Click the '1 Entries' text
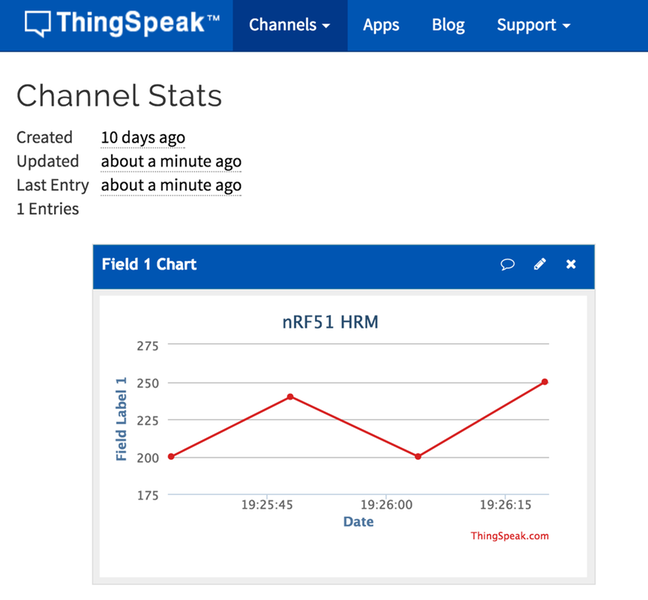Screen dimensions: 648x600 tap(48, 209)
